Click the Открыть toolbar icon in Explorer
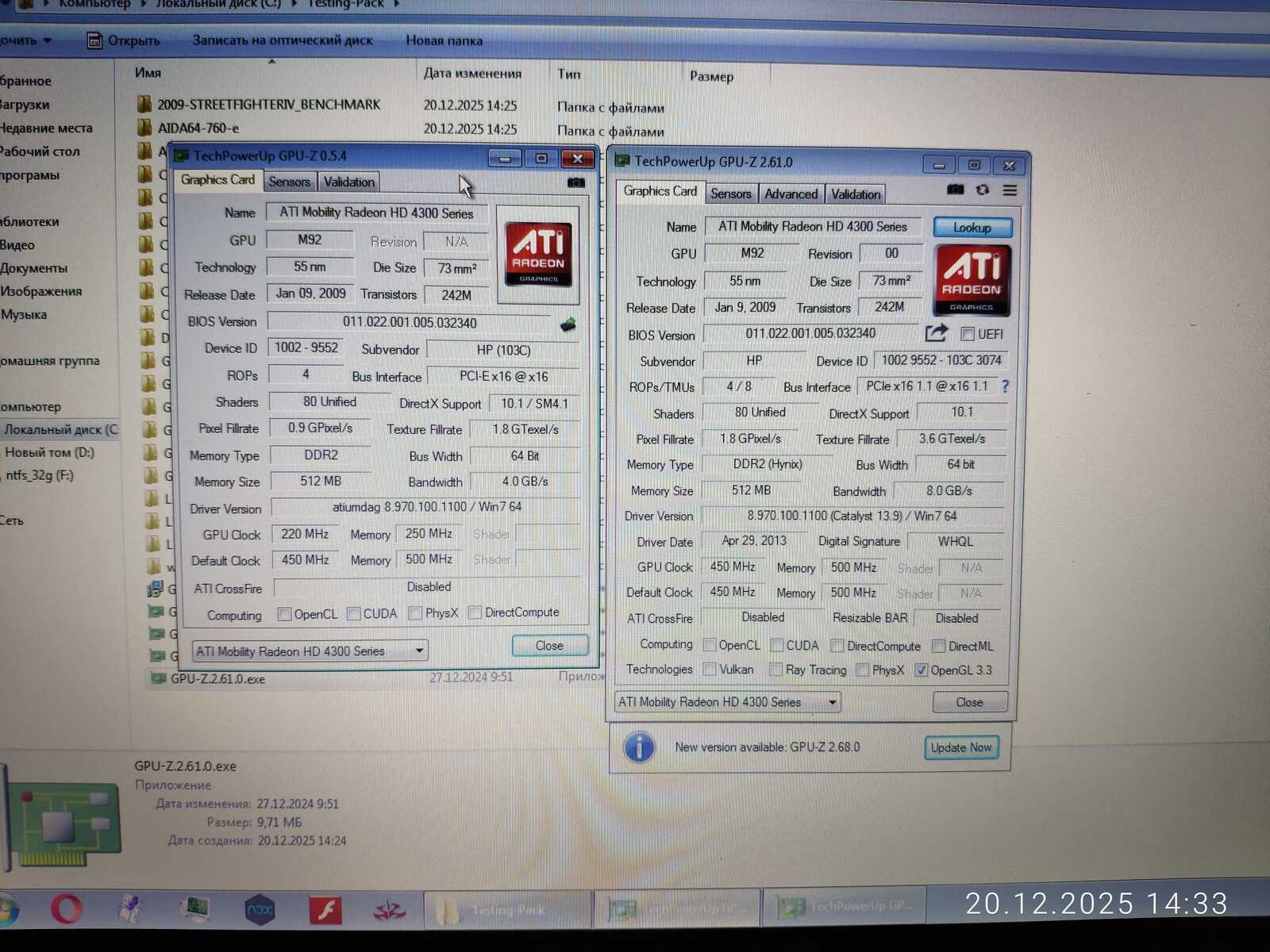The width and height of the screenshot is (1270, 952). click(94, 40)
